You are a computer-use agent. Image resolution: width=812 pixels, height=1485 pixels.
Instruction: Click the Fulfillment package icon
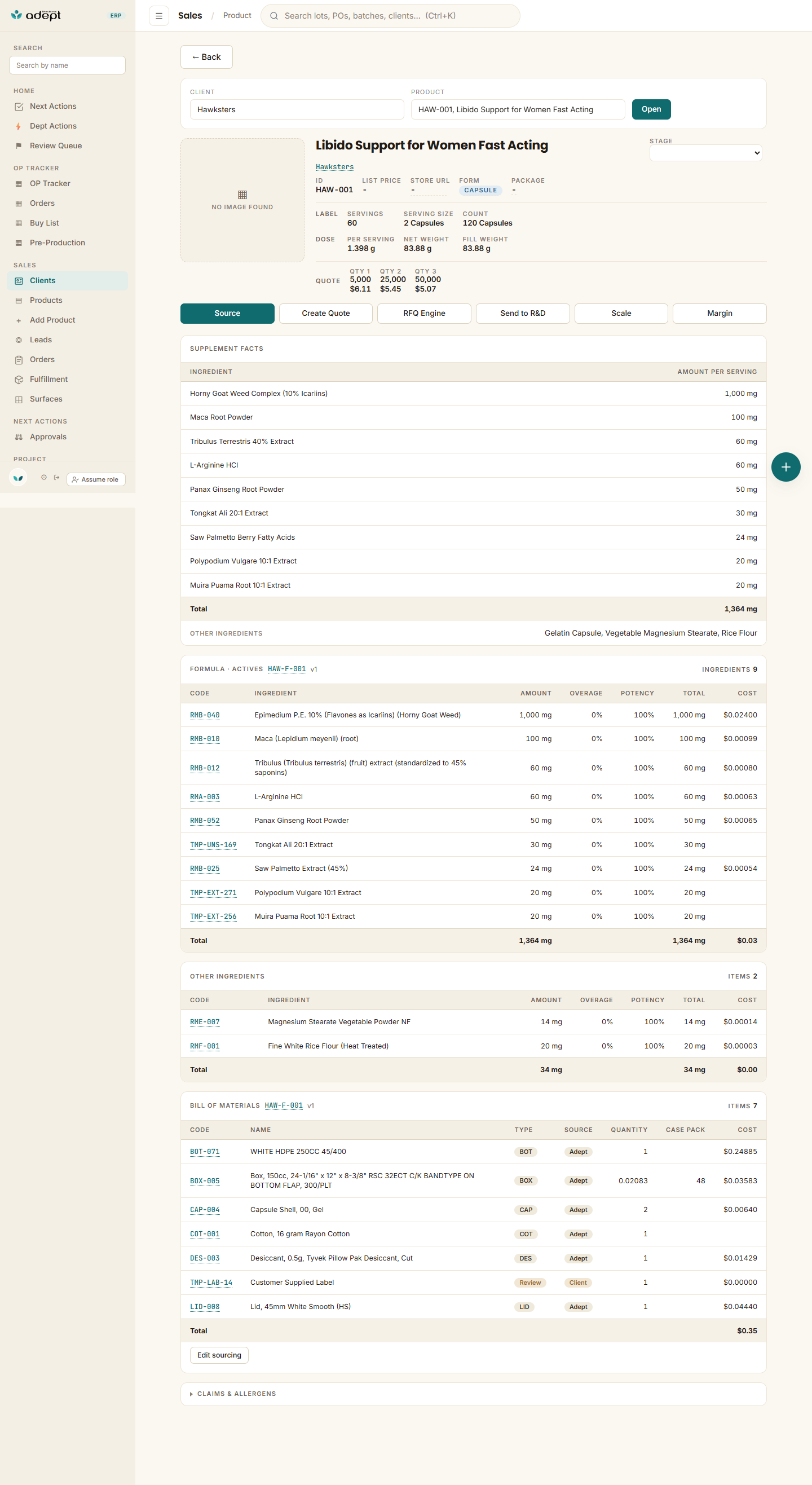pos(19,380)
